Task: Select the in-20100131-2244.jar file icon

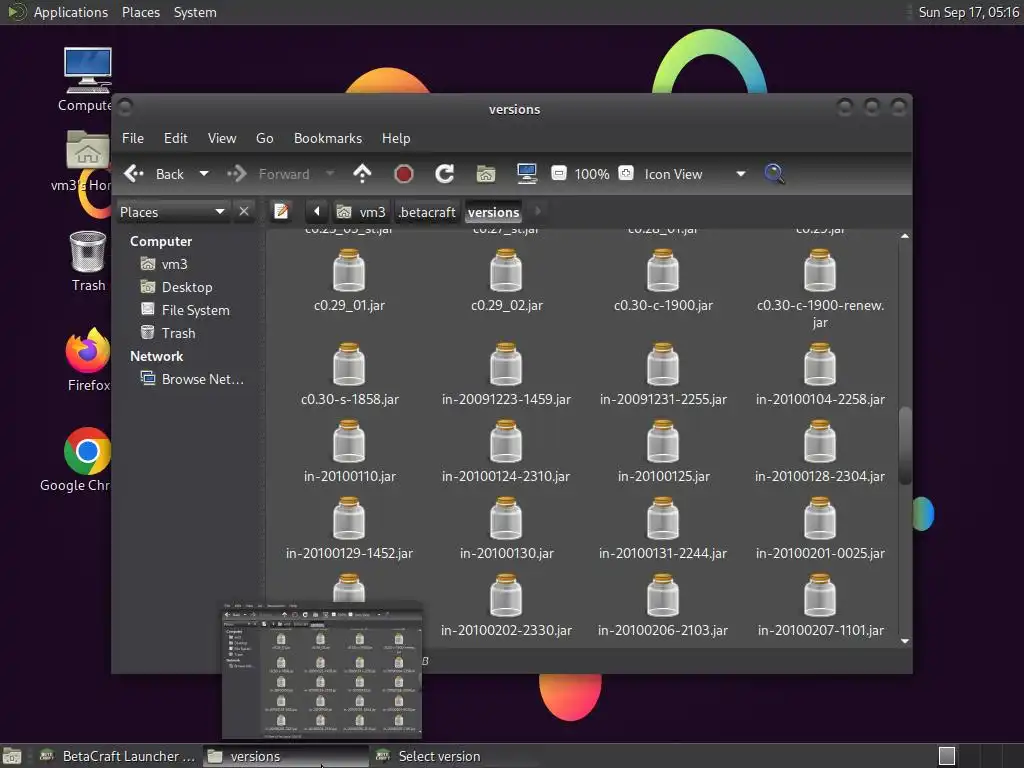Action: pos(663,519)
